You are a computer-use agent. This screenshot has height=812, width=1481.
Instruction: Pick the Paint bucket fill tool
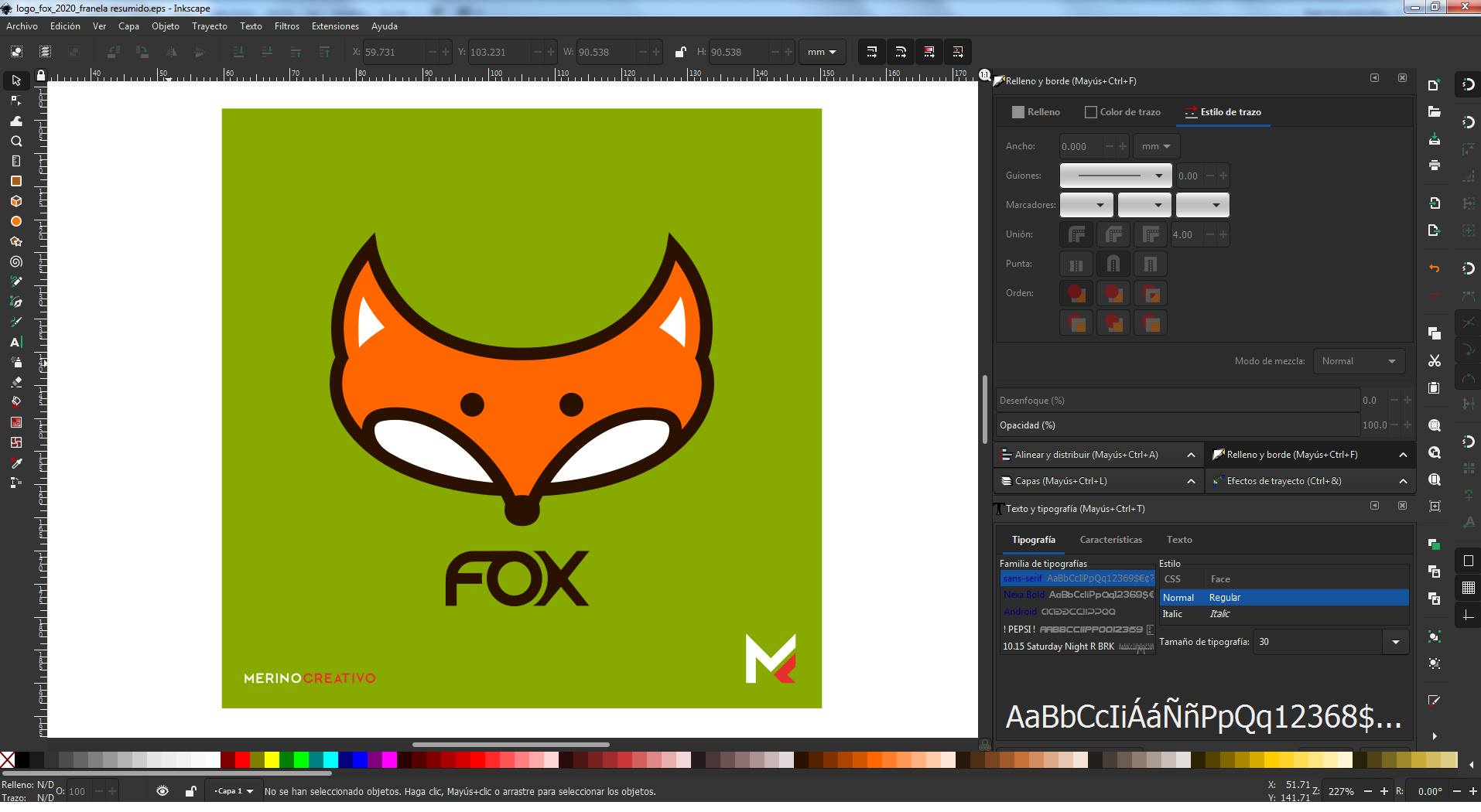(x=15, y=402)
